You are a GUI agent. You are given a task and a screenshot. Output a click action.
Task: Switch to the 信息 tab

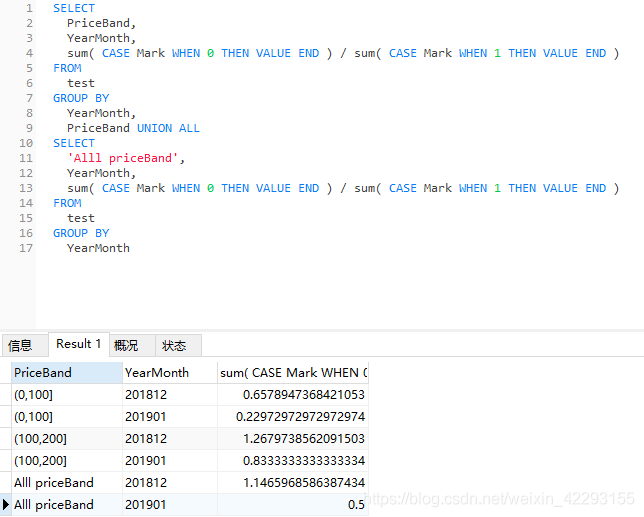click(21, 345)
